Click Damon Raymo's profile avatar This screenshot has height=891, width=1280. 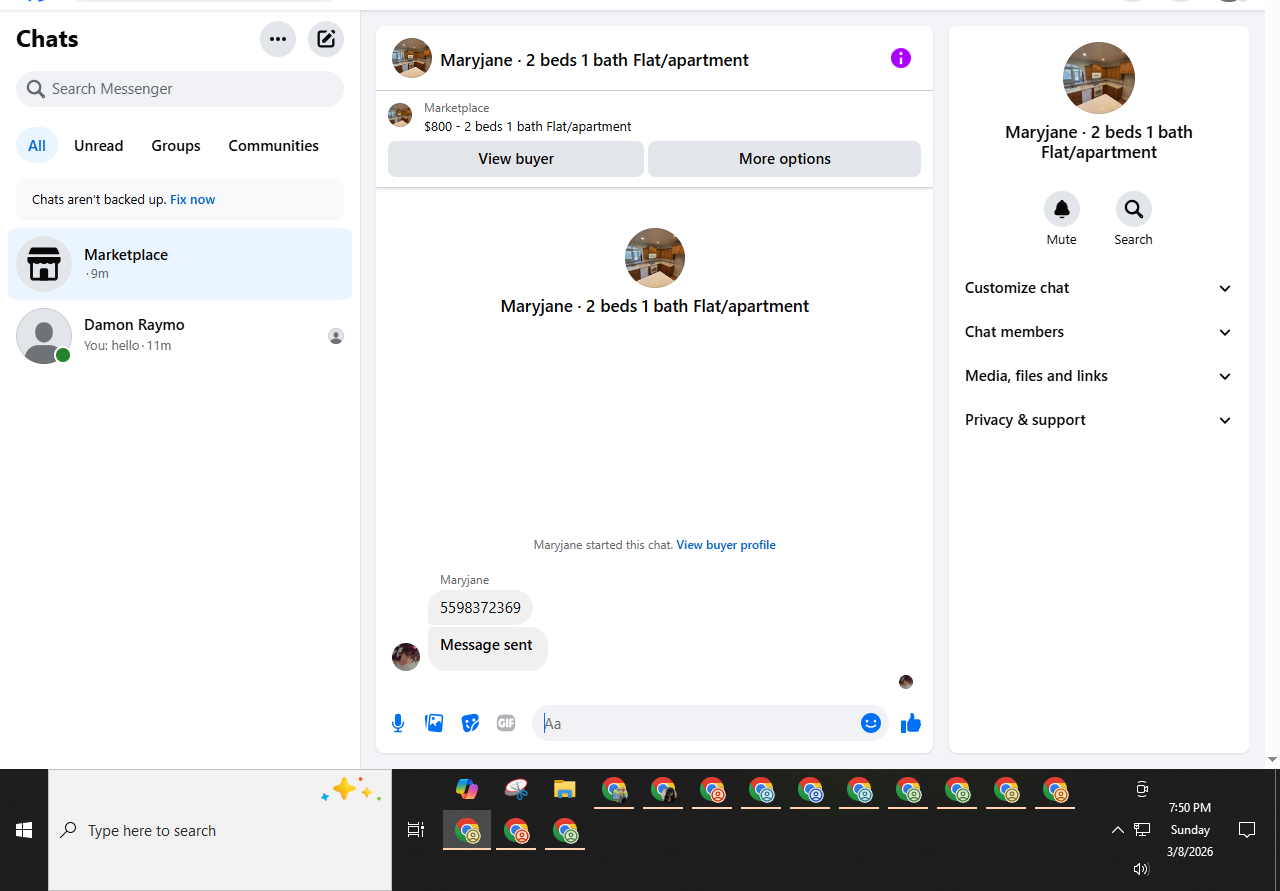(44, 336)
